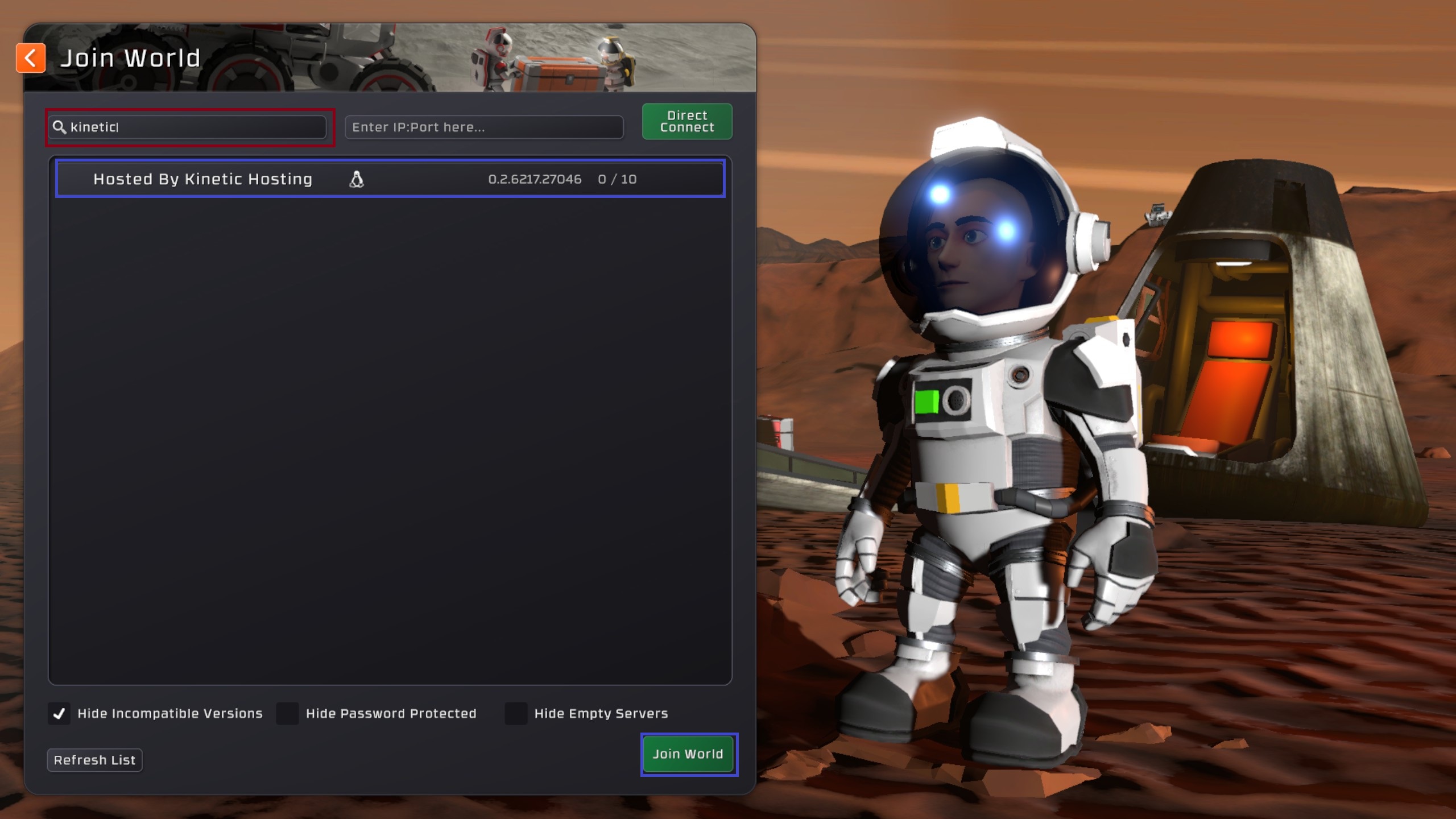Click the 0 / 10 player count

click(x=617, y=179)
